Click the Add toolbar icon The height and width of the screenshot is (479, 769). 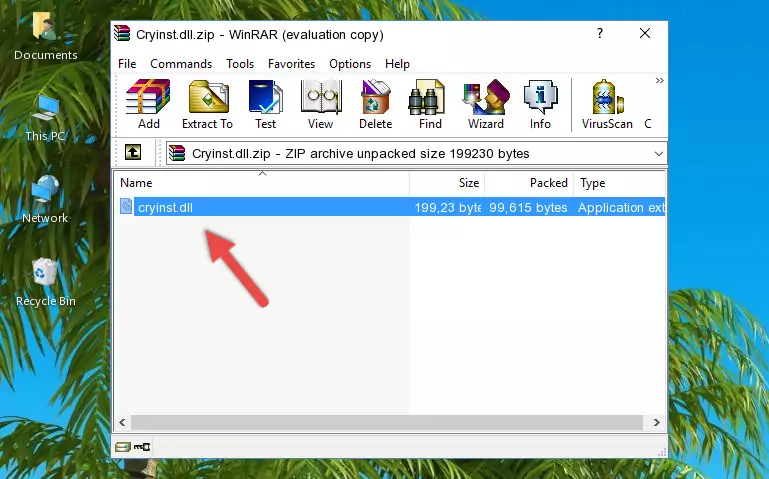148,104
